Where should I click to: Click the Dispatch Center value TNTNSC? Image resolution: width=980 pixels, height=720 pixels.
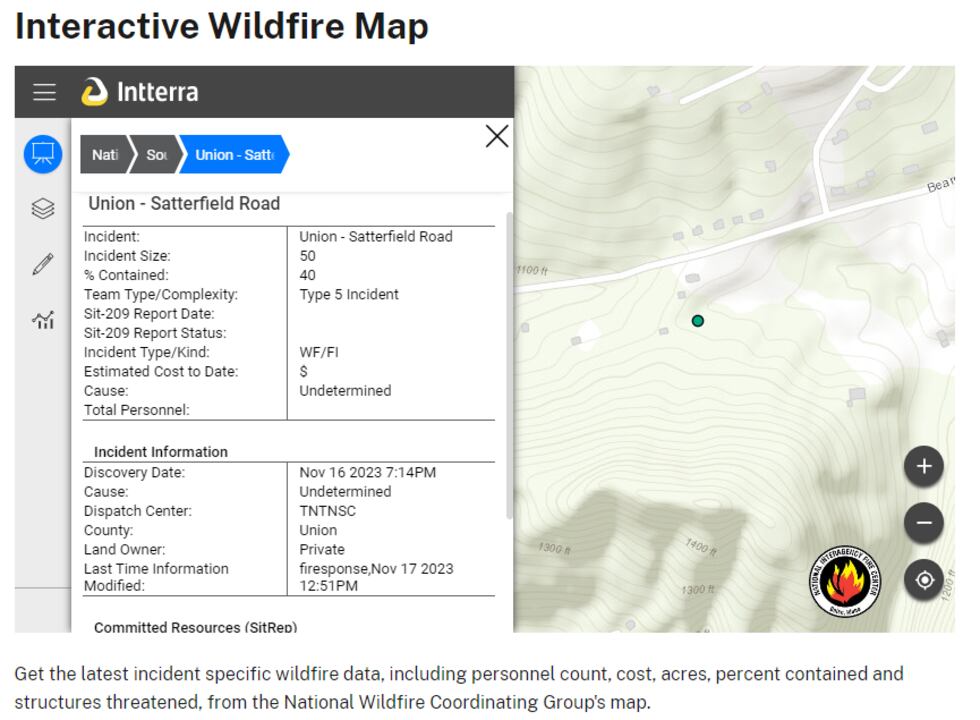328,511
